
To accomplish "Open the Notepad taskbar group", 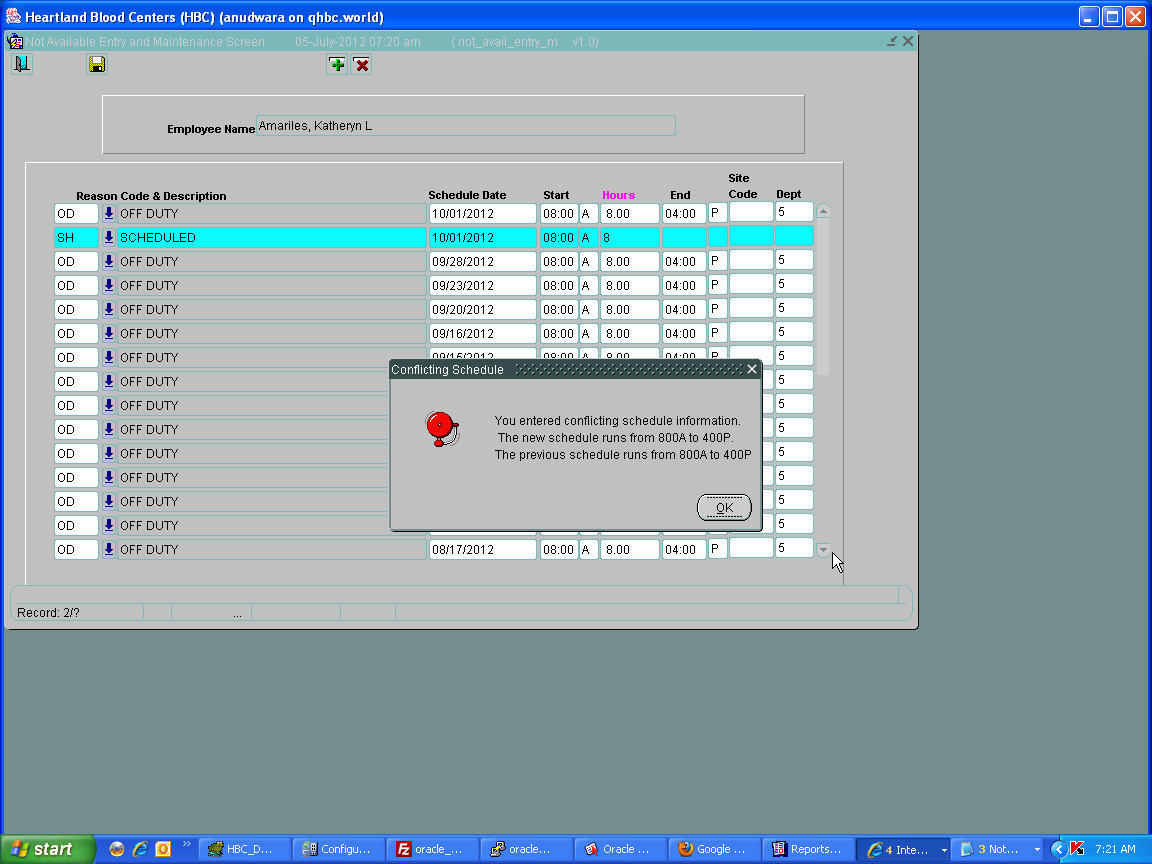I will [x=997, y=849].
